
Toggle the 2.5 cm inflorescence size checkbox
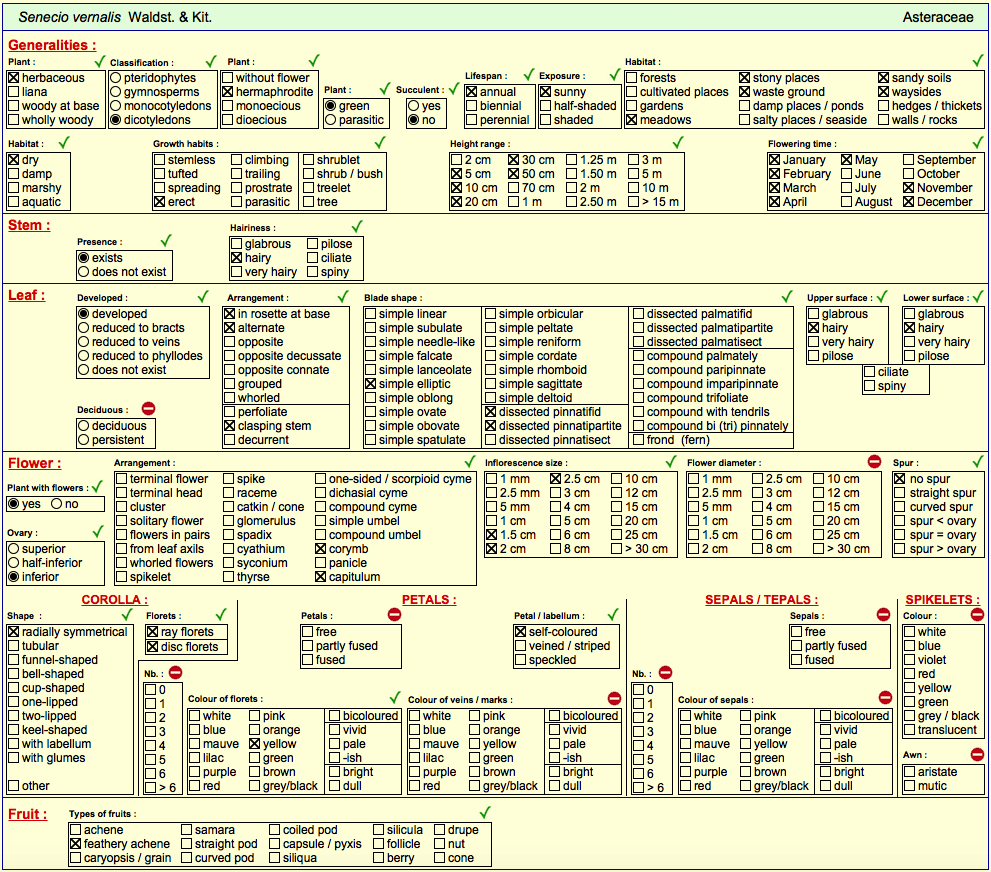point(556,478)
